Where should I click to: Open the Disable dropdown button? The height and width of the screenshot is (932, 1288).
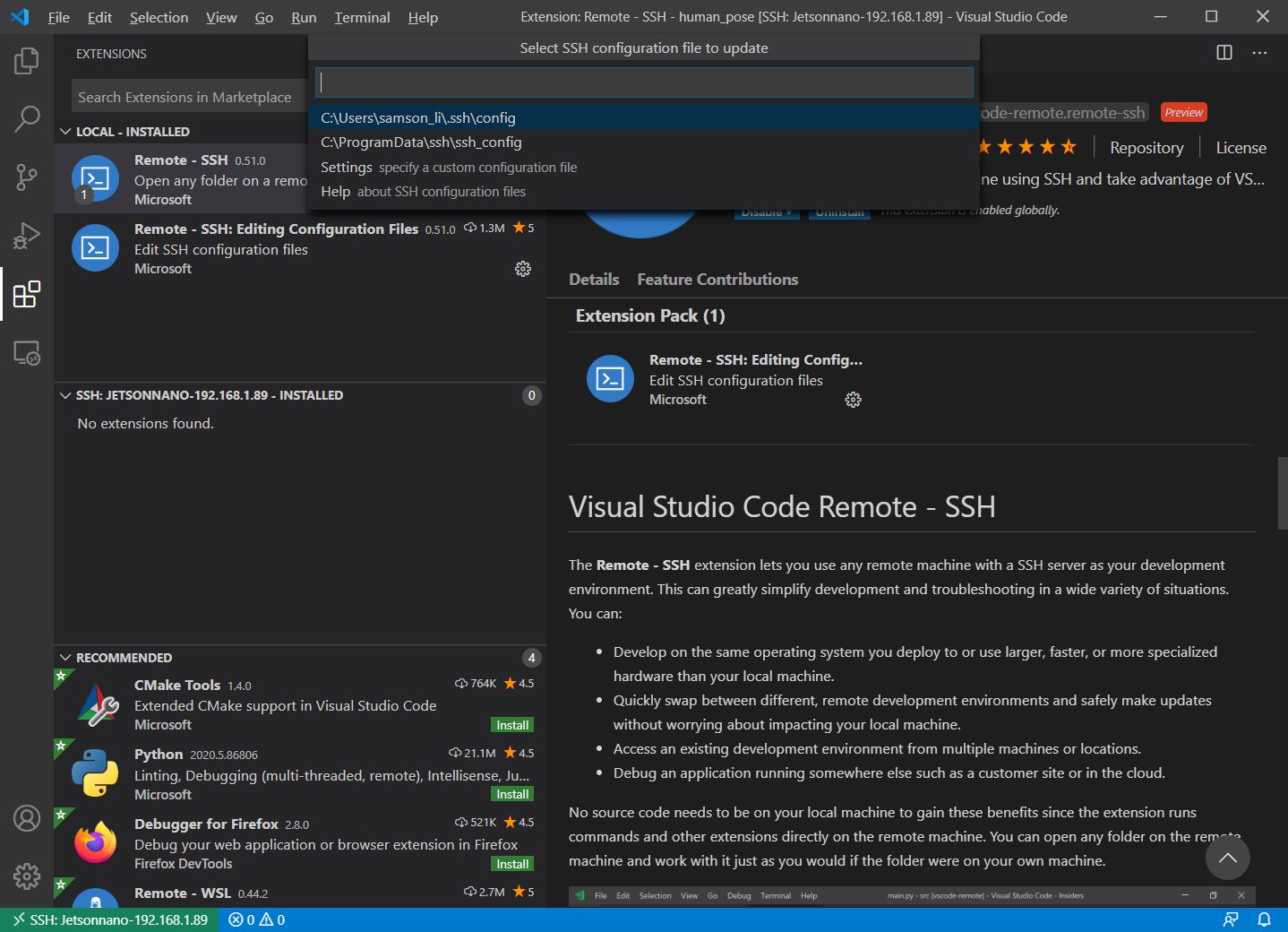766,213
